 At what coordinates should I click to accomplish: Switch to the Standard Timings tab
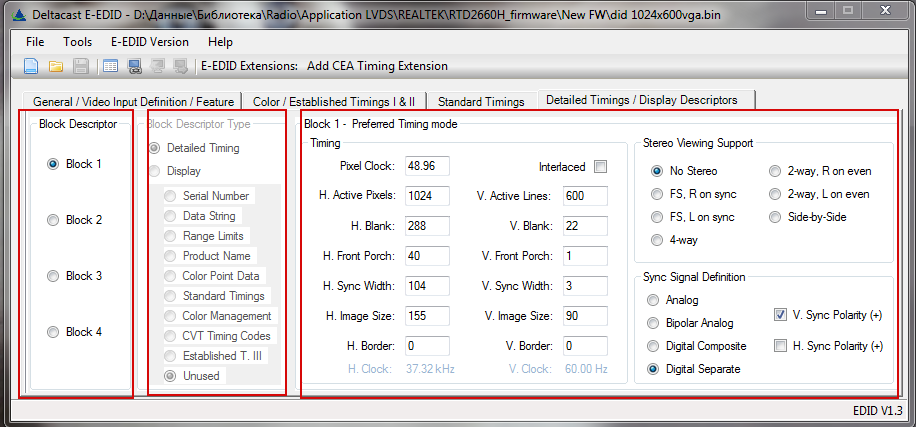click(481, 101)
